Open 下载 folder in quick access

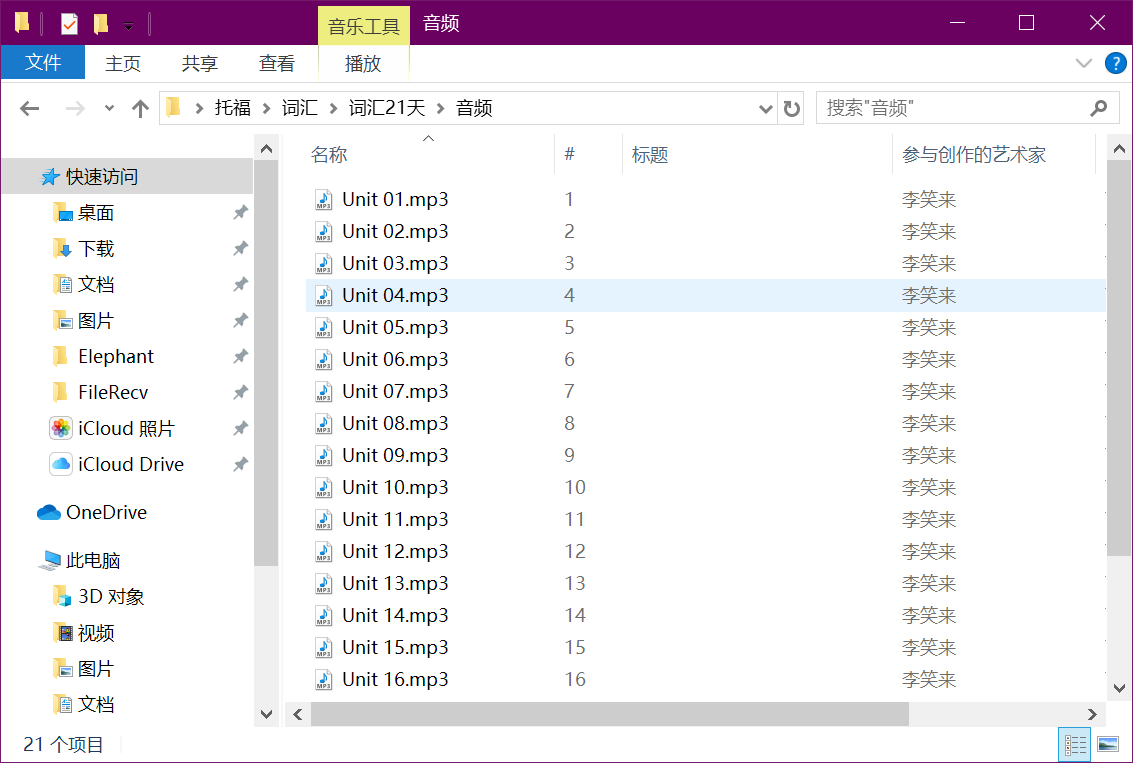[95, 249]
